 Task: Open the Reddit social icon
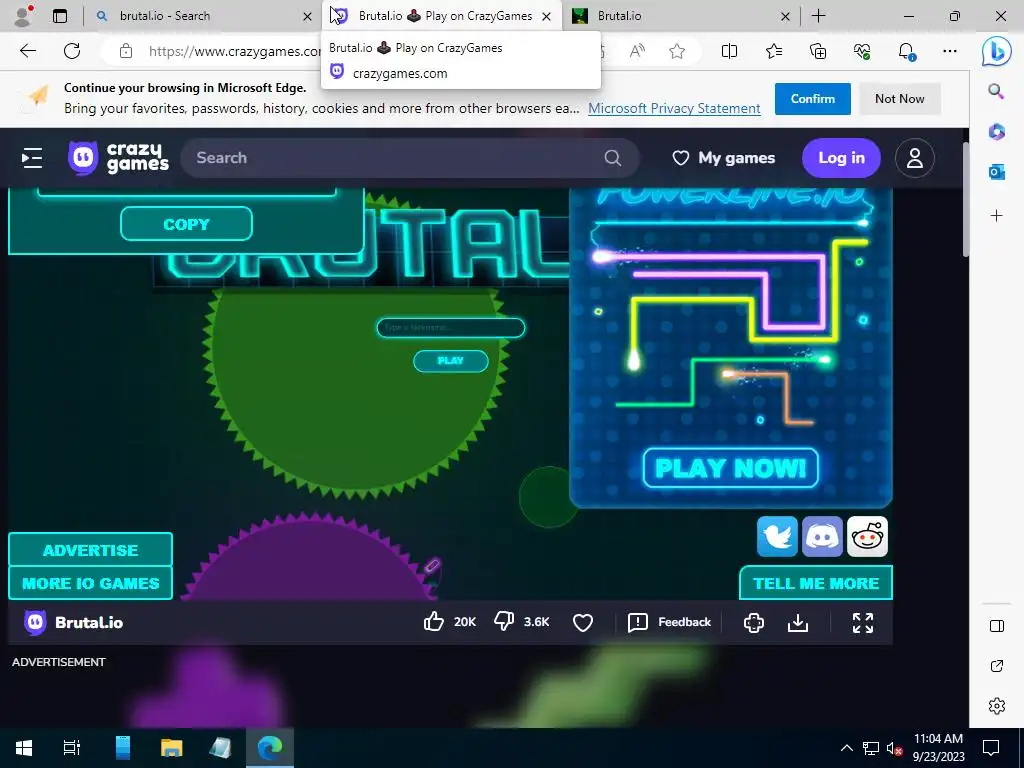pos(867,536)
